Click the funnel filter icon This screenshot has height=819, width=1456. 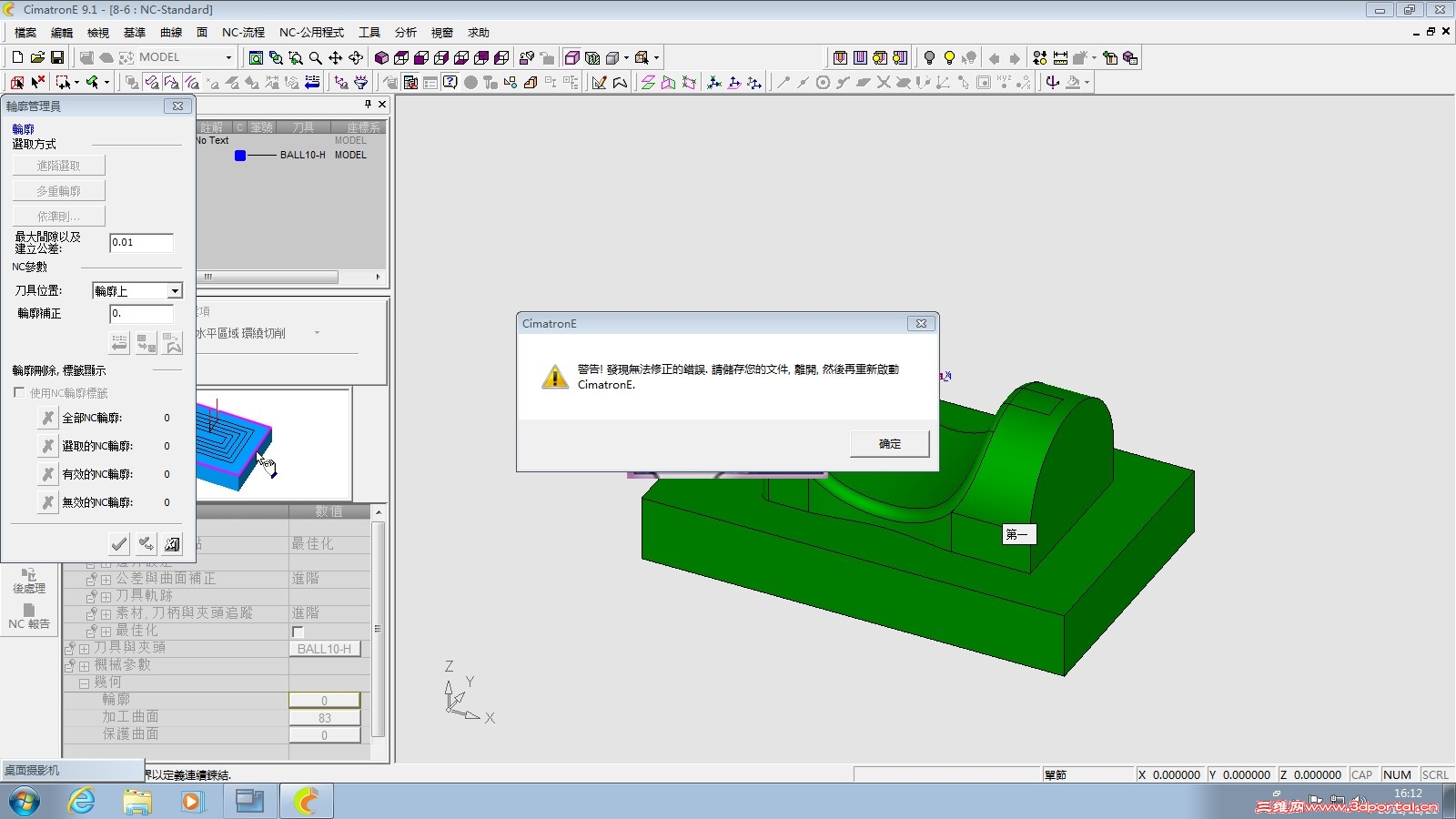coord(361,82)
